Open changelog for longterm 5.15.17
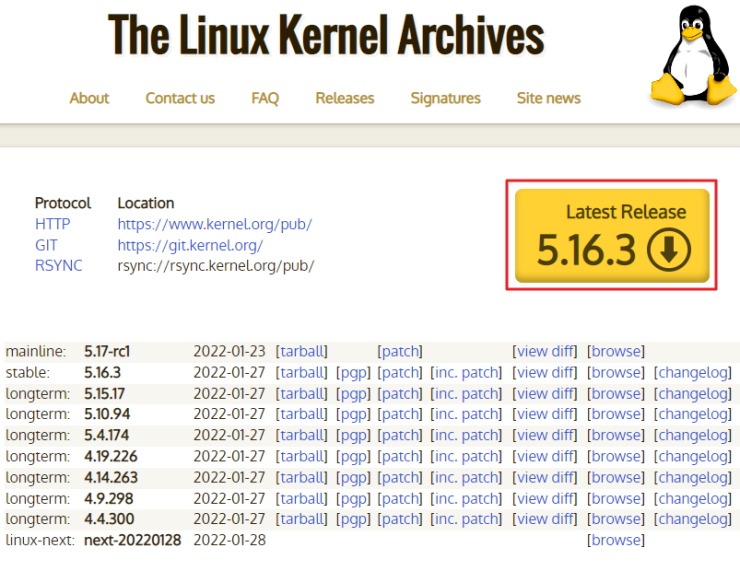Screen dimensions: 740x571 click(693, 394)
